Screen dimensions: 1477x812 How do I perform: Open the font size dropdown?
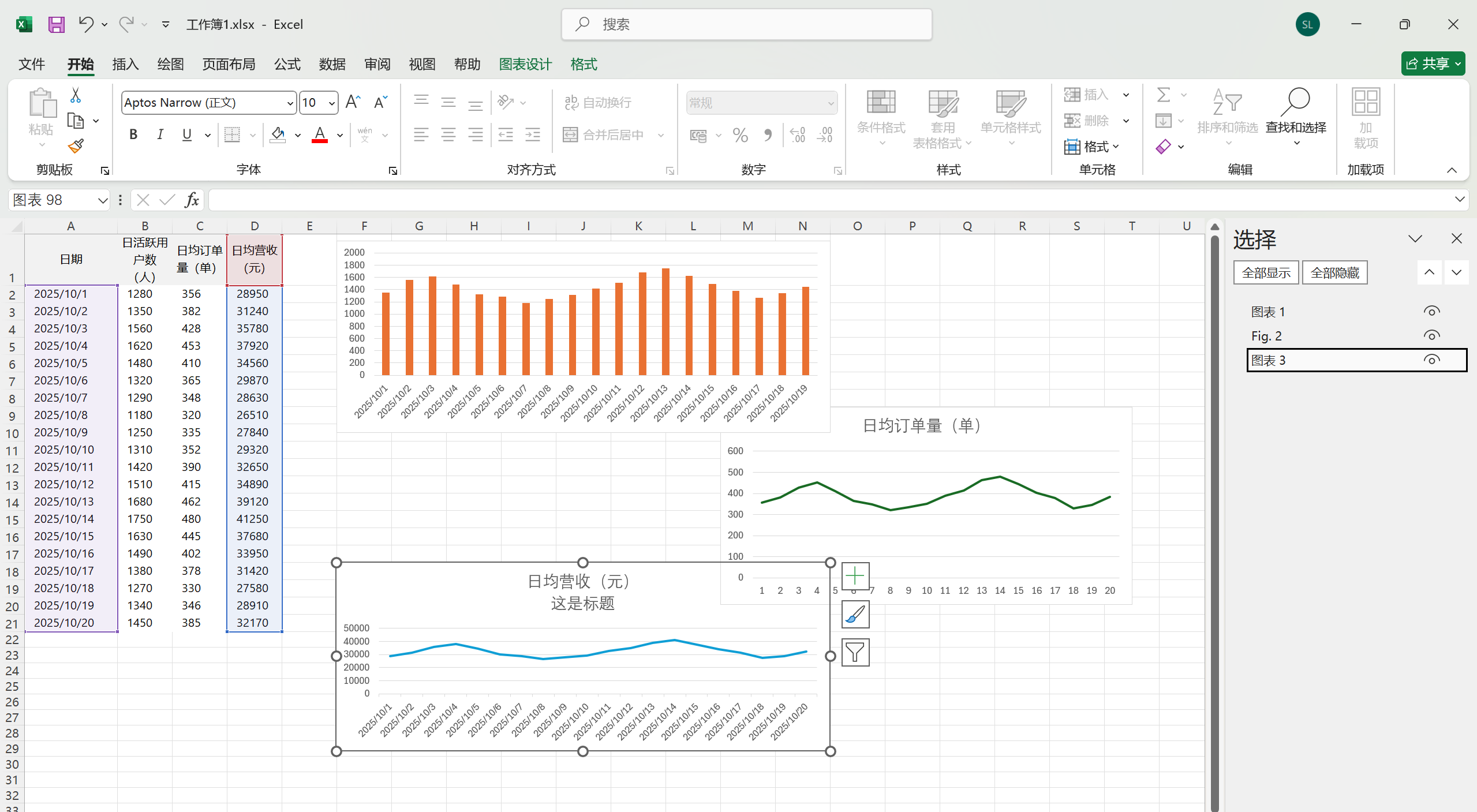click(x=332, y=103)
